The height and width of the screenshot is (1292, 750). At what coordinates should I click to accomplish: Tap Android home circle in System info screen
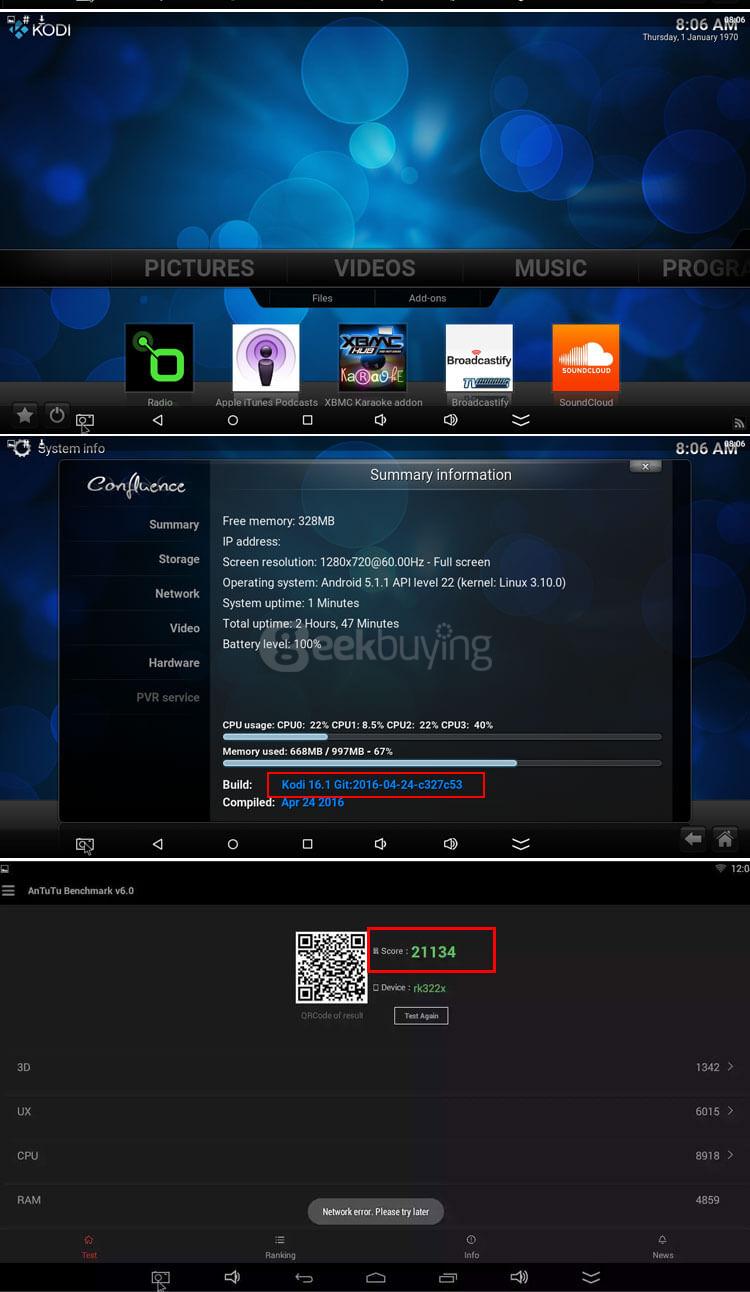233,844
